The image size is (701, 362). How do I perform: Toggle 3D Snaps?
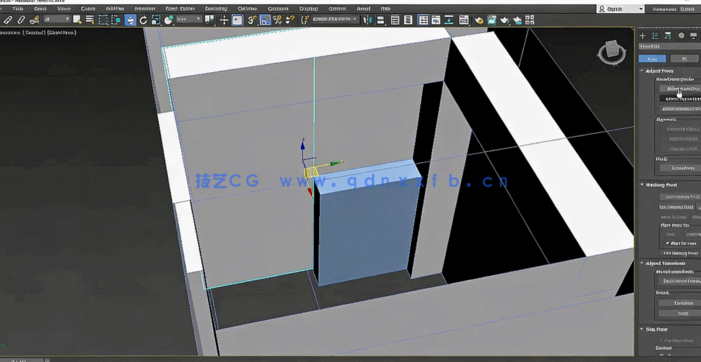pyautogui.click(x=252, y=20)
